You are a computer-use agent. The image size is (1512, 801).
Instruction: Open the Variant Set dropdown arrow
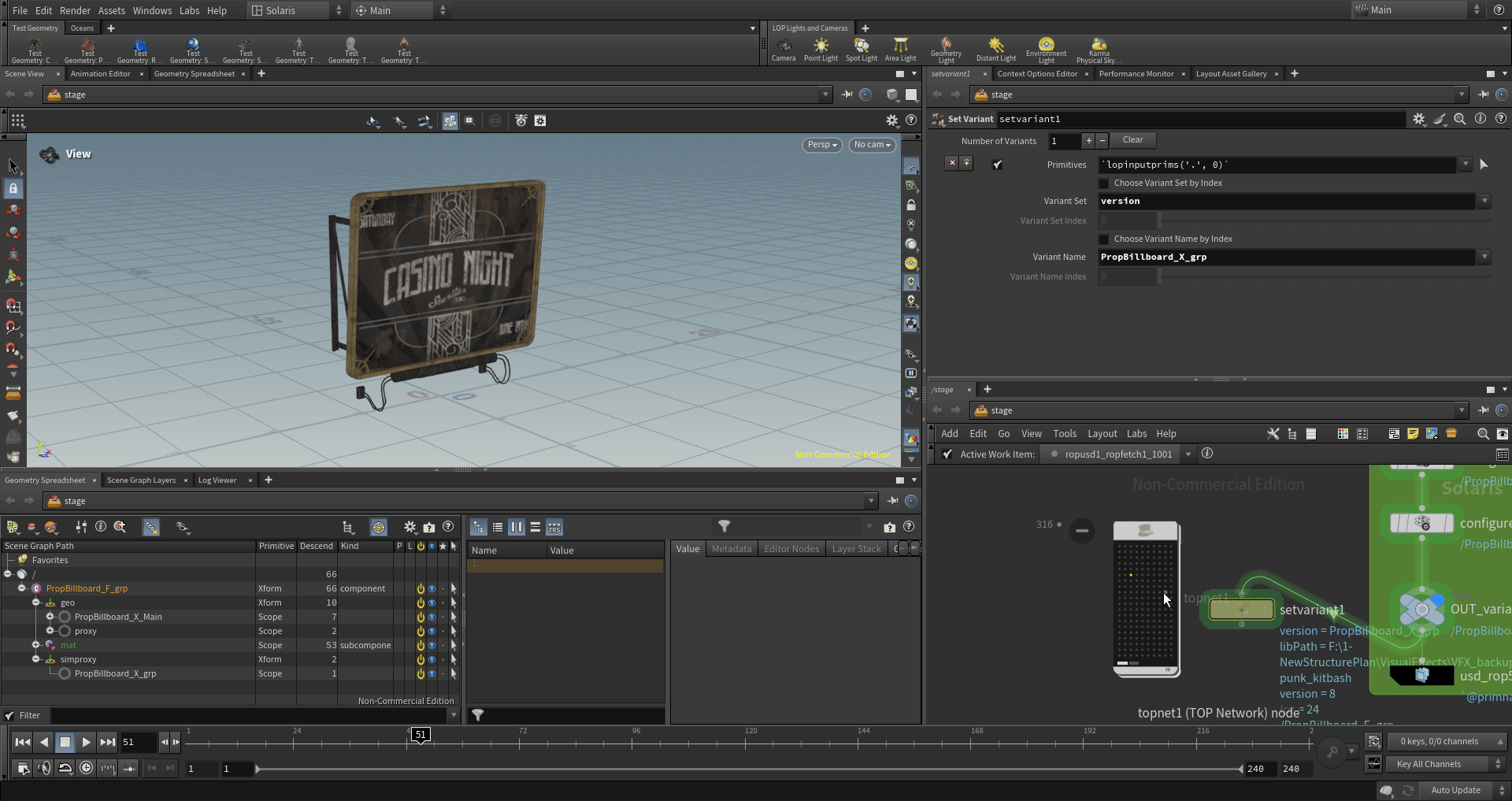[x=1484, y=202]
